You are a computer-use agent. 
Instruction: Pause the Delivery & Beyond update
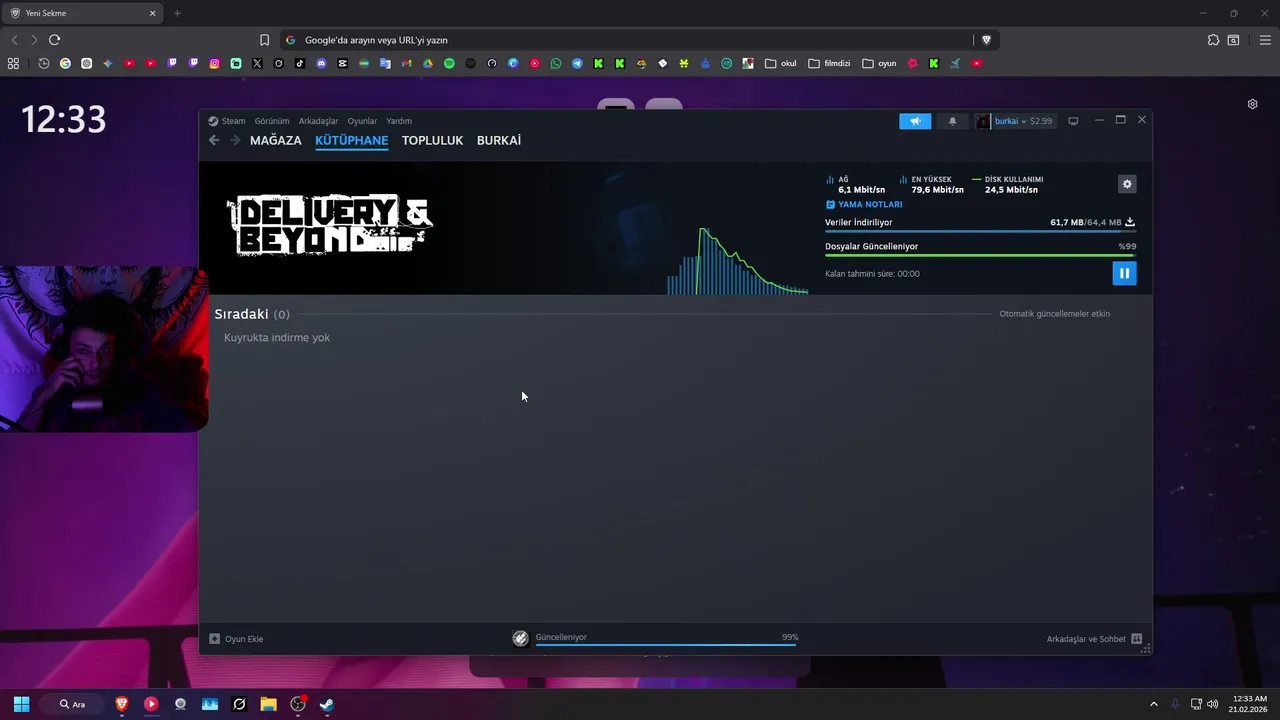tap(1124, 273)
